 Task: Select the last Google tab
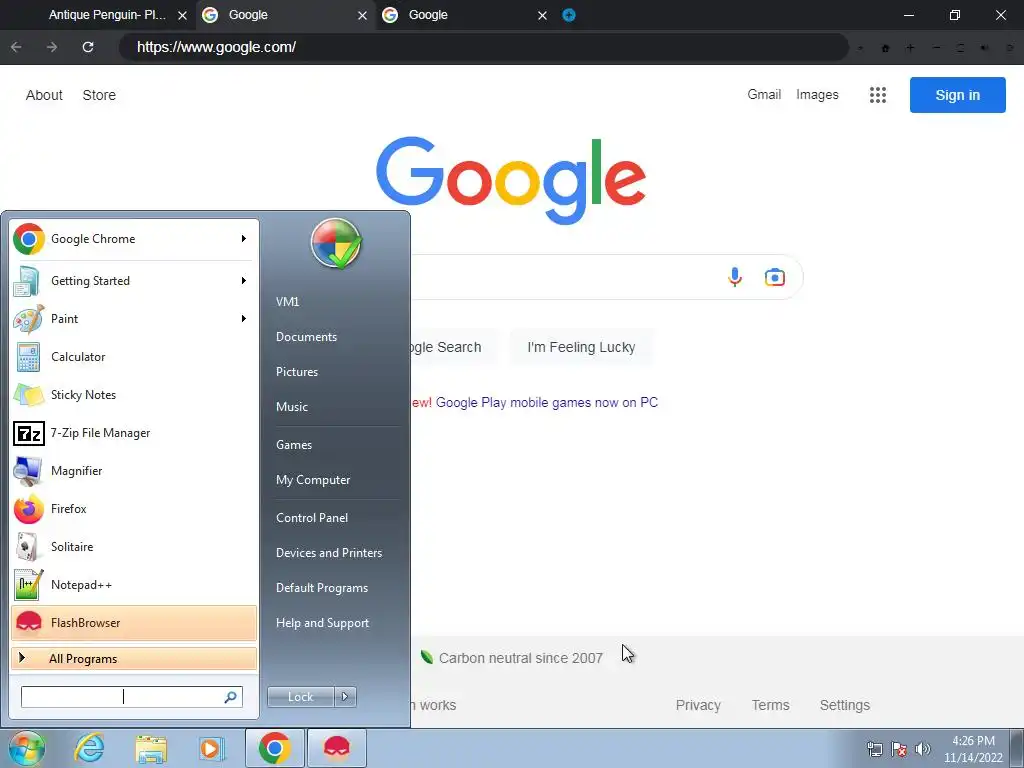click(x=465, y=15)
